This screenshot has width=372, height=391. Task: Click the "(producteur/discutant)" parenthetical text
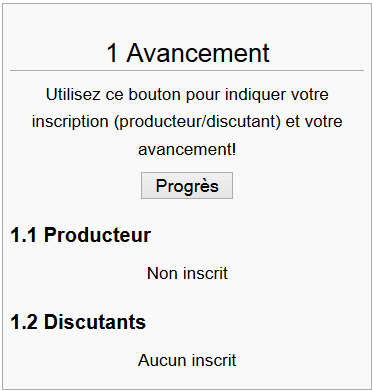[x=197, y=122]
